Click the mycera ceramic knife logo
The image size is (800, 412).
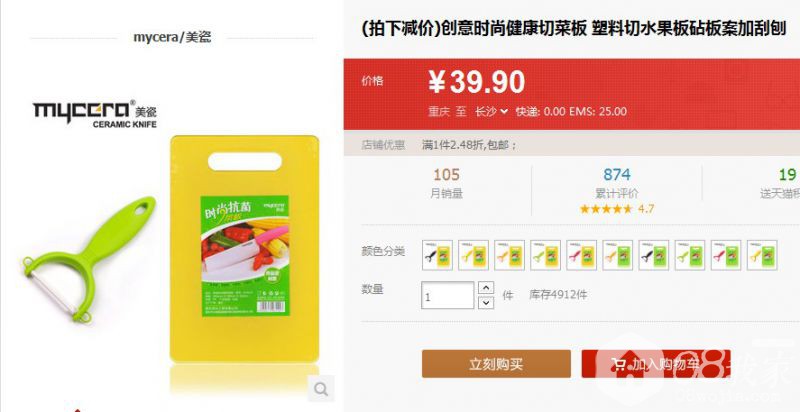tap(95, 113)
